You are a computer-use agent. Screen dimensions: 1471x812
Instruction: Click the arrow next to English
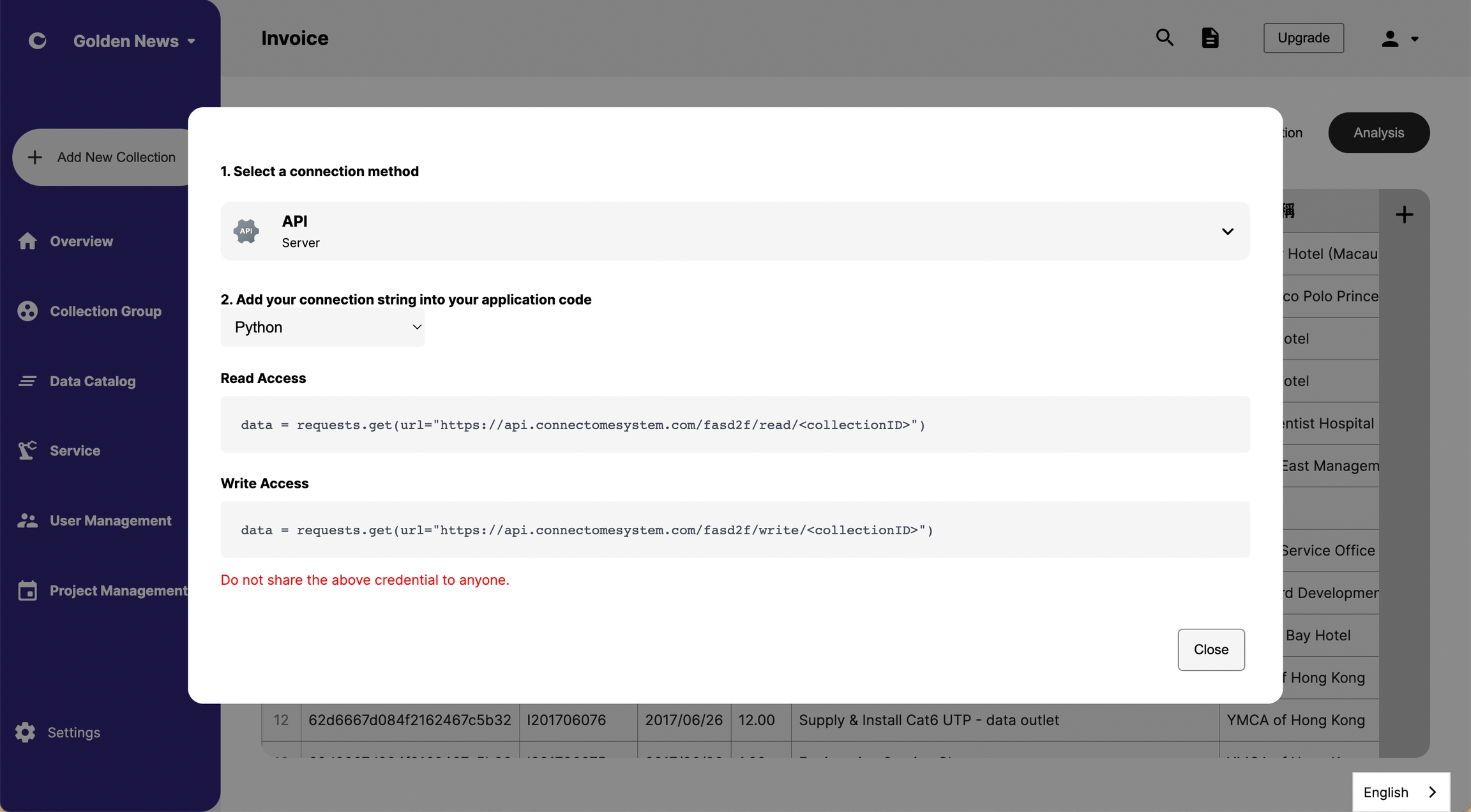(1432, 792)
